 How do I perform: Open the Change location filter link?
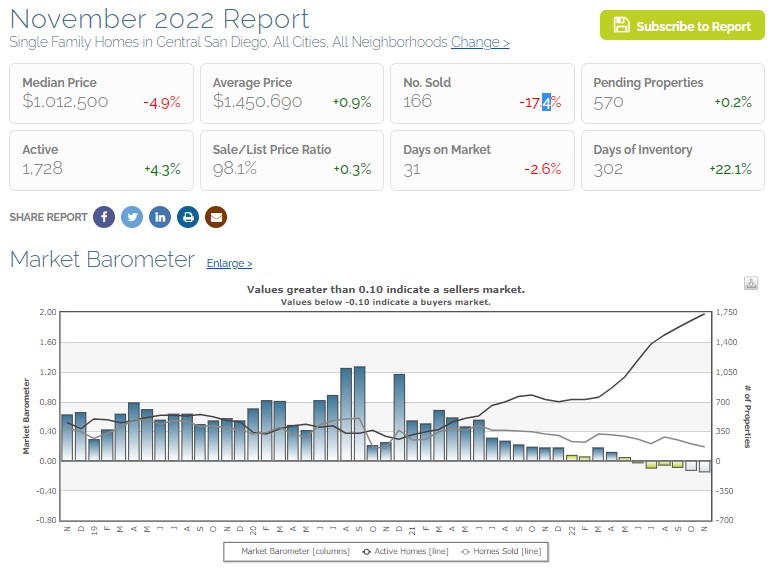pos(480,42)
